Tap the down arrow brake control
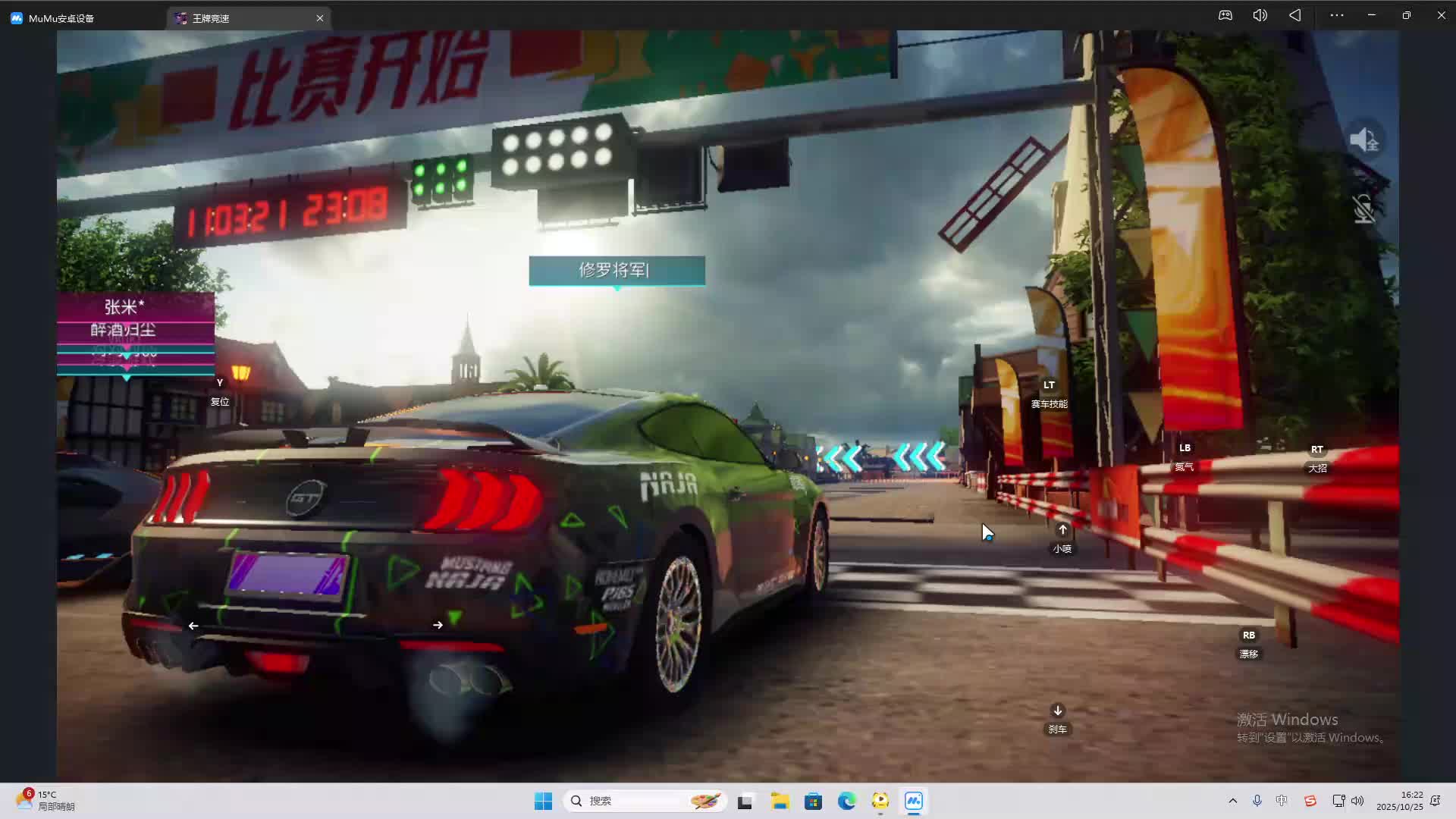Viewport: 1456px width, 819px height. (1057, 711)
